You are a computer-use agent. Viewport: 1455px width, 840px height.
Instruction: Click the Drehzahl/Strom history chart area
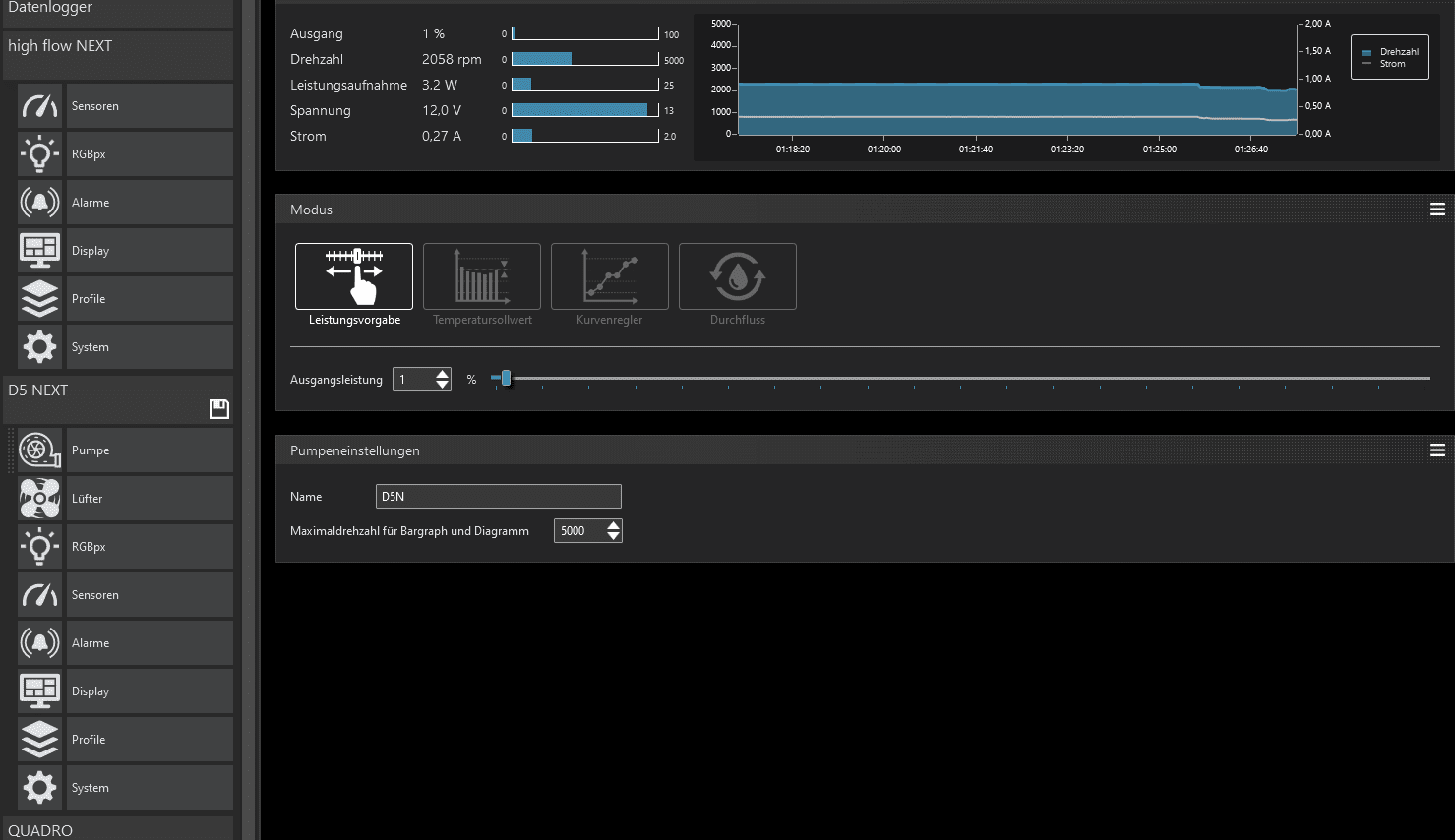1018,79
